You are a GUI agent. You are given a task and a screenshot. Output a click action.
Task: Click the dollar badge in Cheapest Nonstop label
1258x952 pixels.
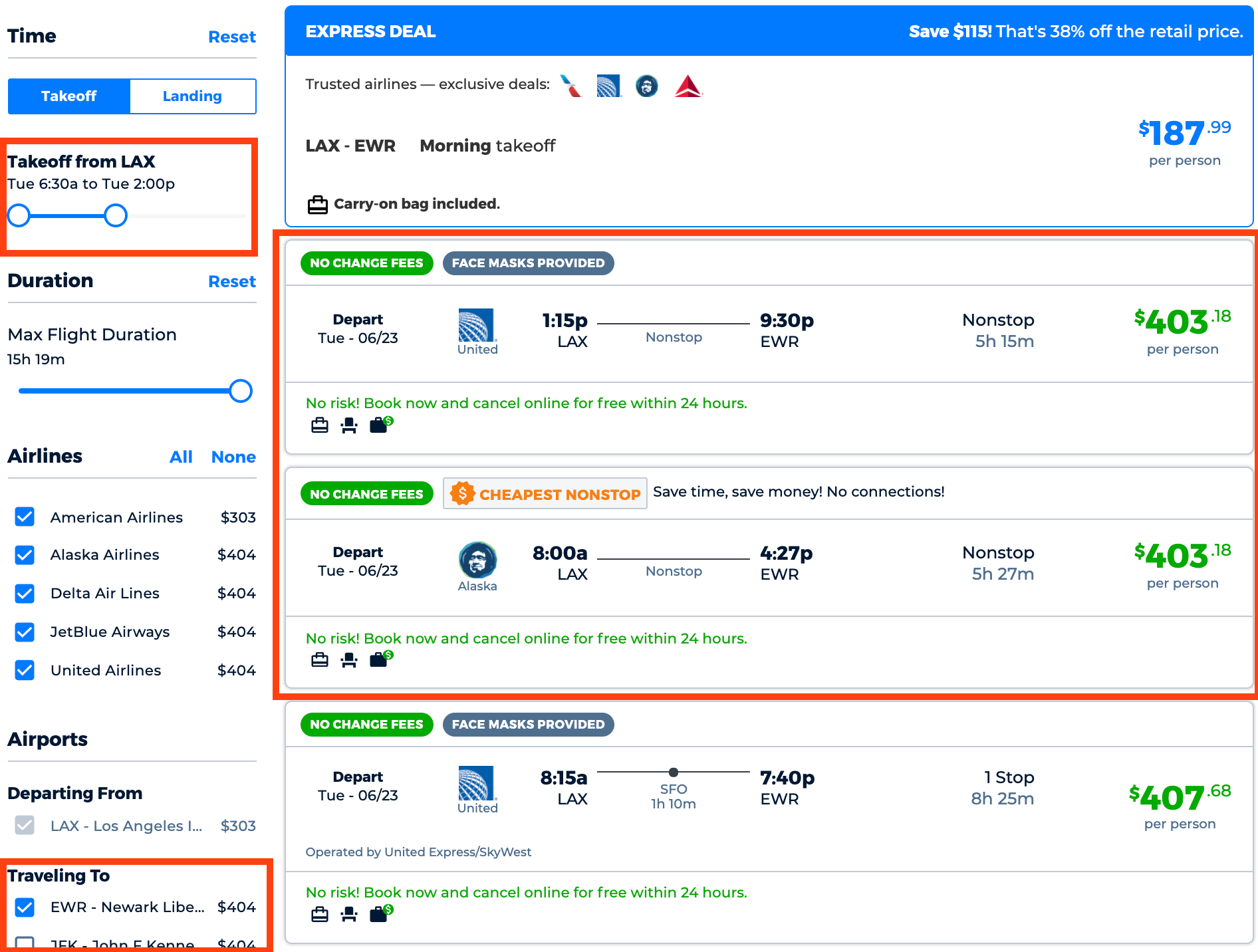click(462, 493)
